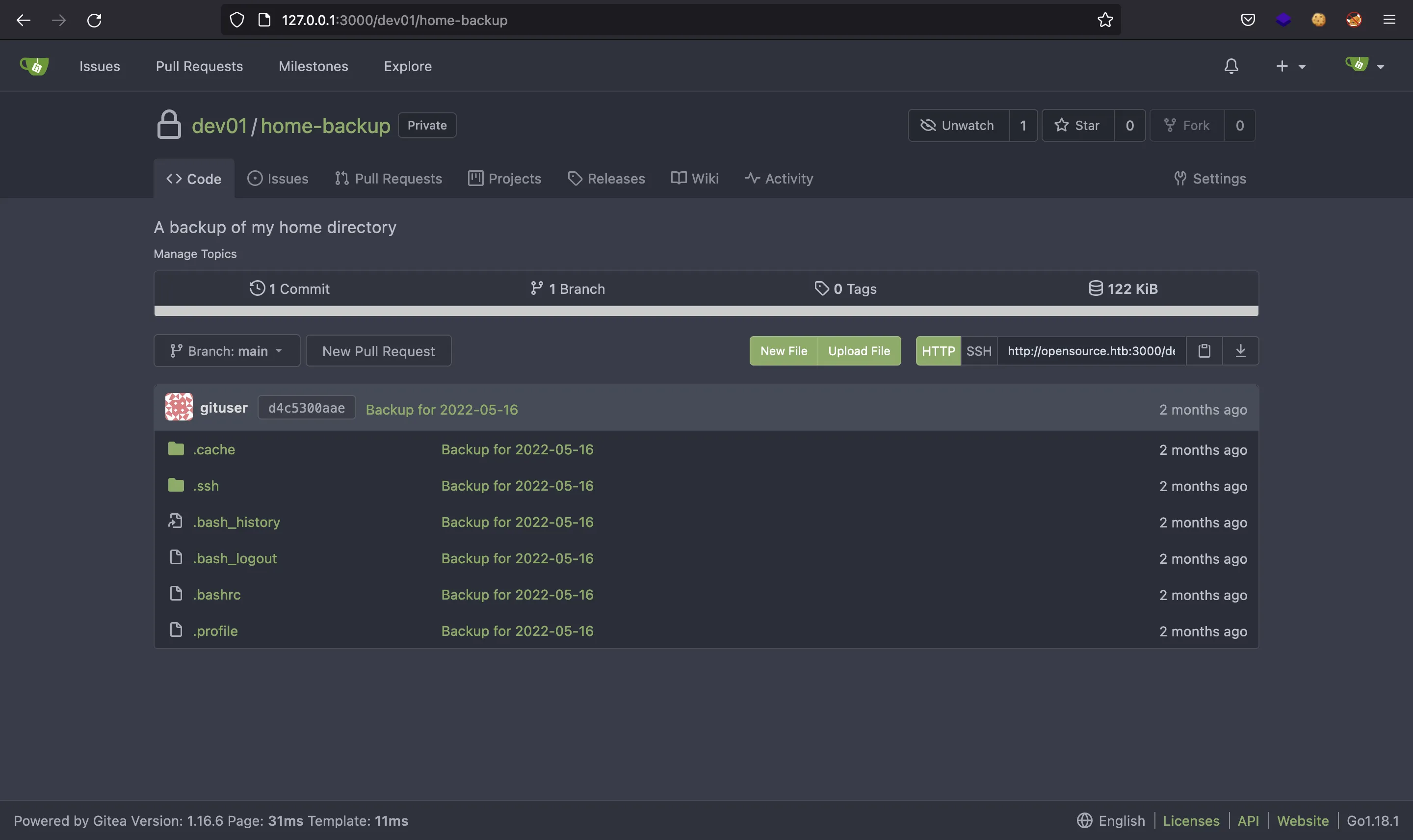Viewport: 1413px width, 840px height.
Task: Click the New File button
Action: click(x=784, y=351)
